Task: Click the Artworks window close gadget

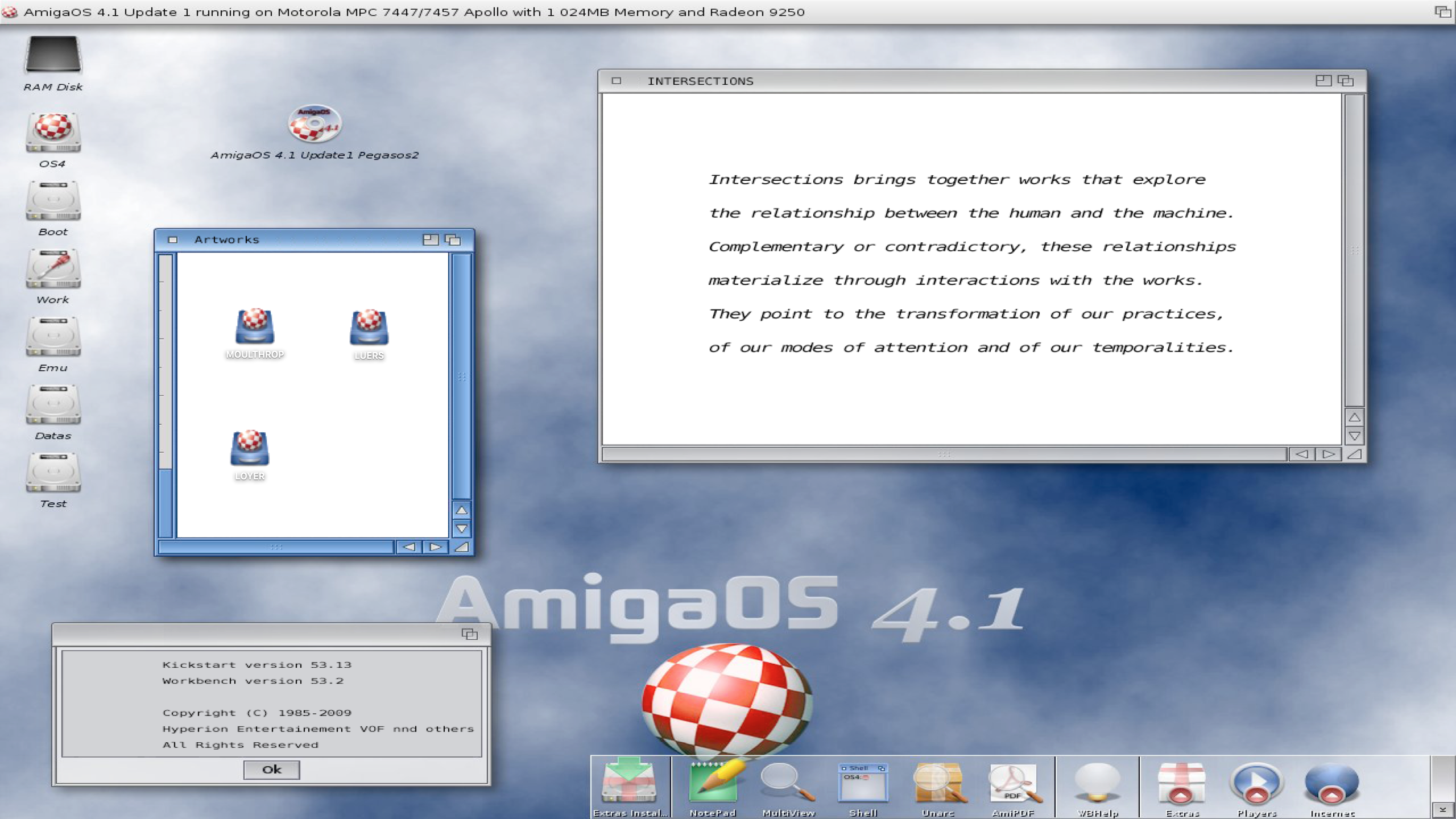Action: [173, 240]
